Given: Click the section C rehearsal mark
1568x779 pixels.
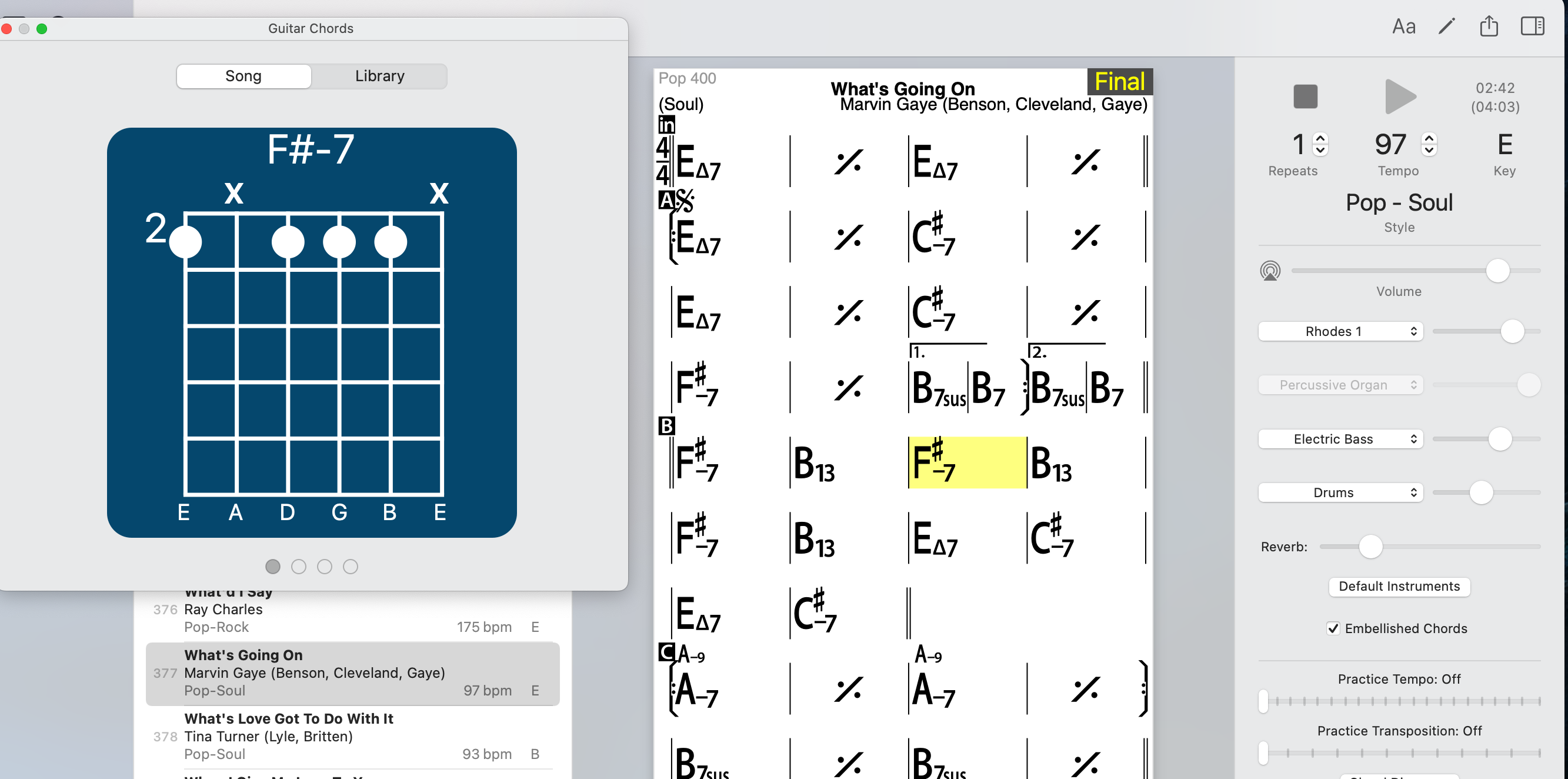Looking at the screenshot, I should [666, 653].
